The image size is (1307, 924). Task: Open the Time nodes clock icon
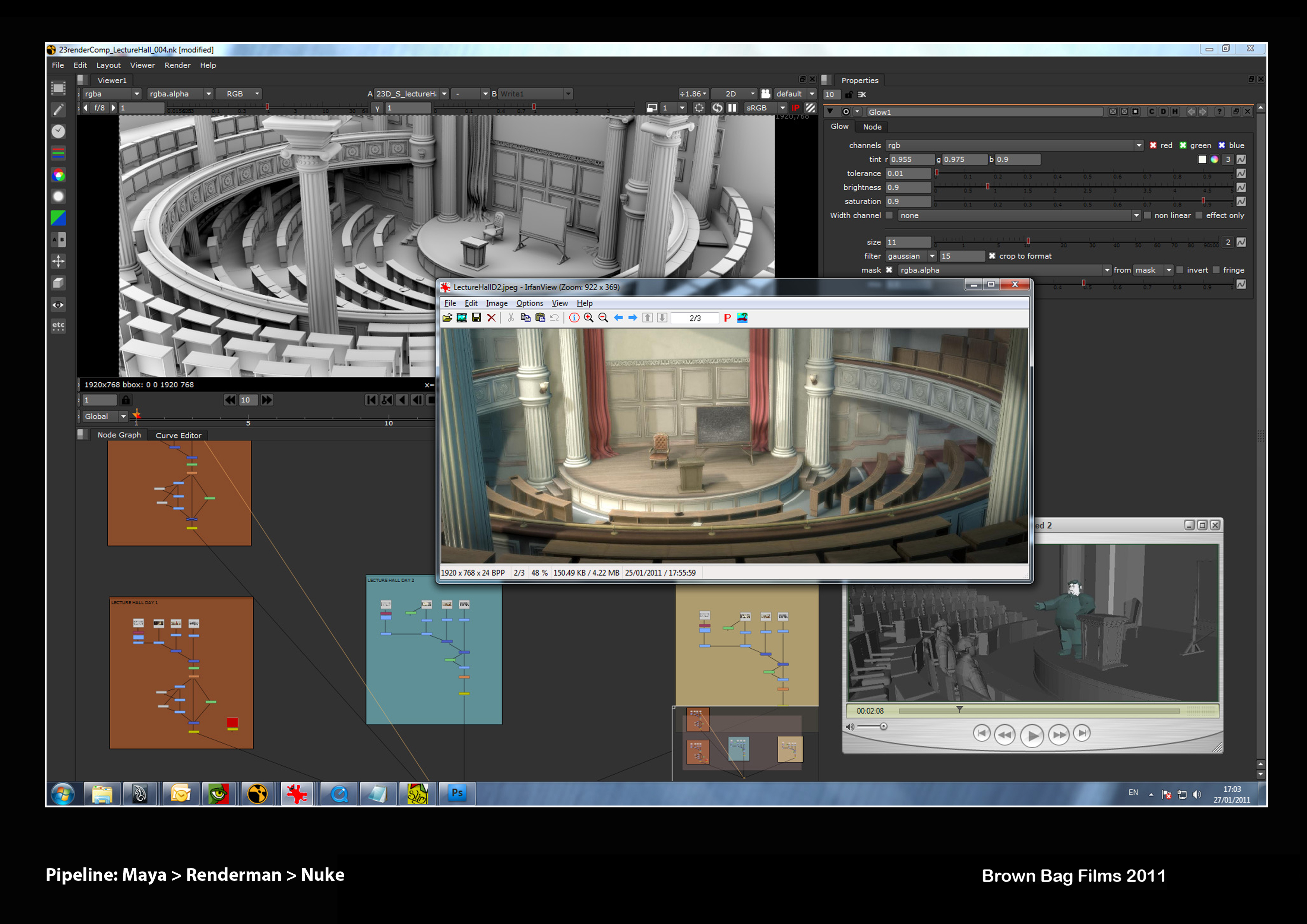(x=58, y=132)
